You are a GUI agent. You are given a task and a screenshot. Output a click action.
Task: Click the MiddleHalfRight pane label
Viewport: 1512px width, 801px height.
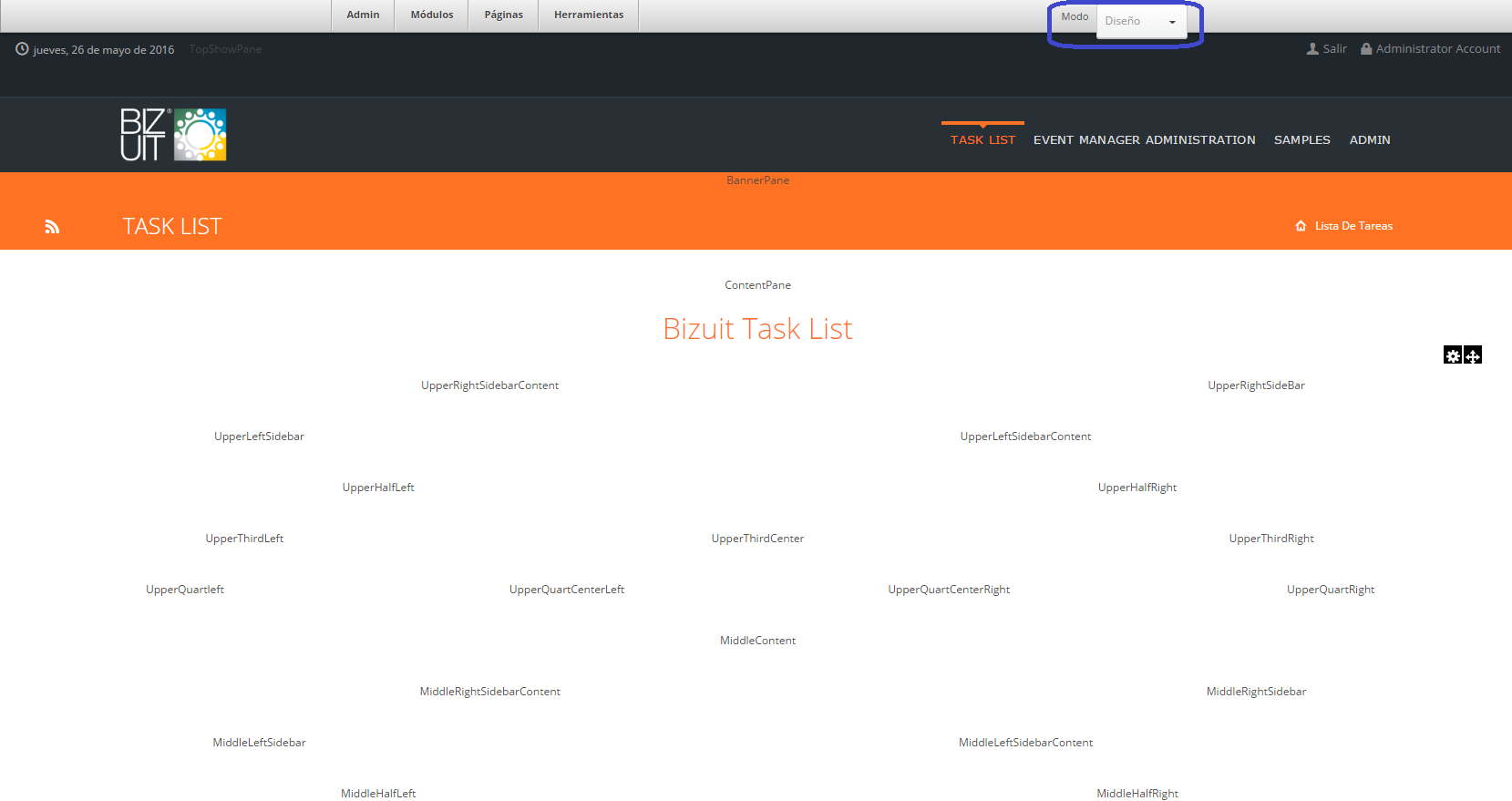1137,794
